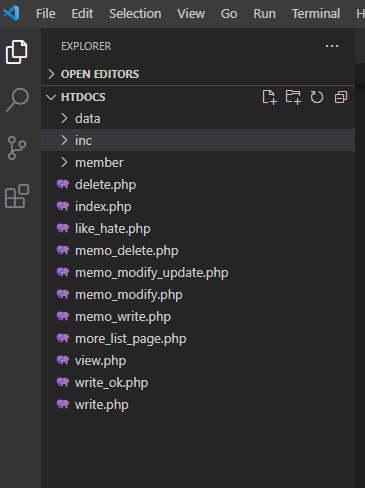Create a new folder in HTDOCS
Screen dimensions: 365x488
[293, 97]
